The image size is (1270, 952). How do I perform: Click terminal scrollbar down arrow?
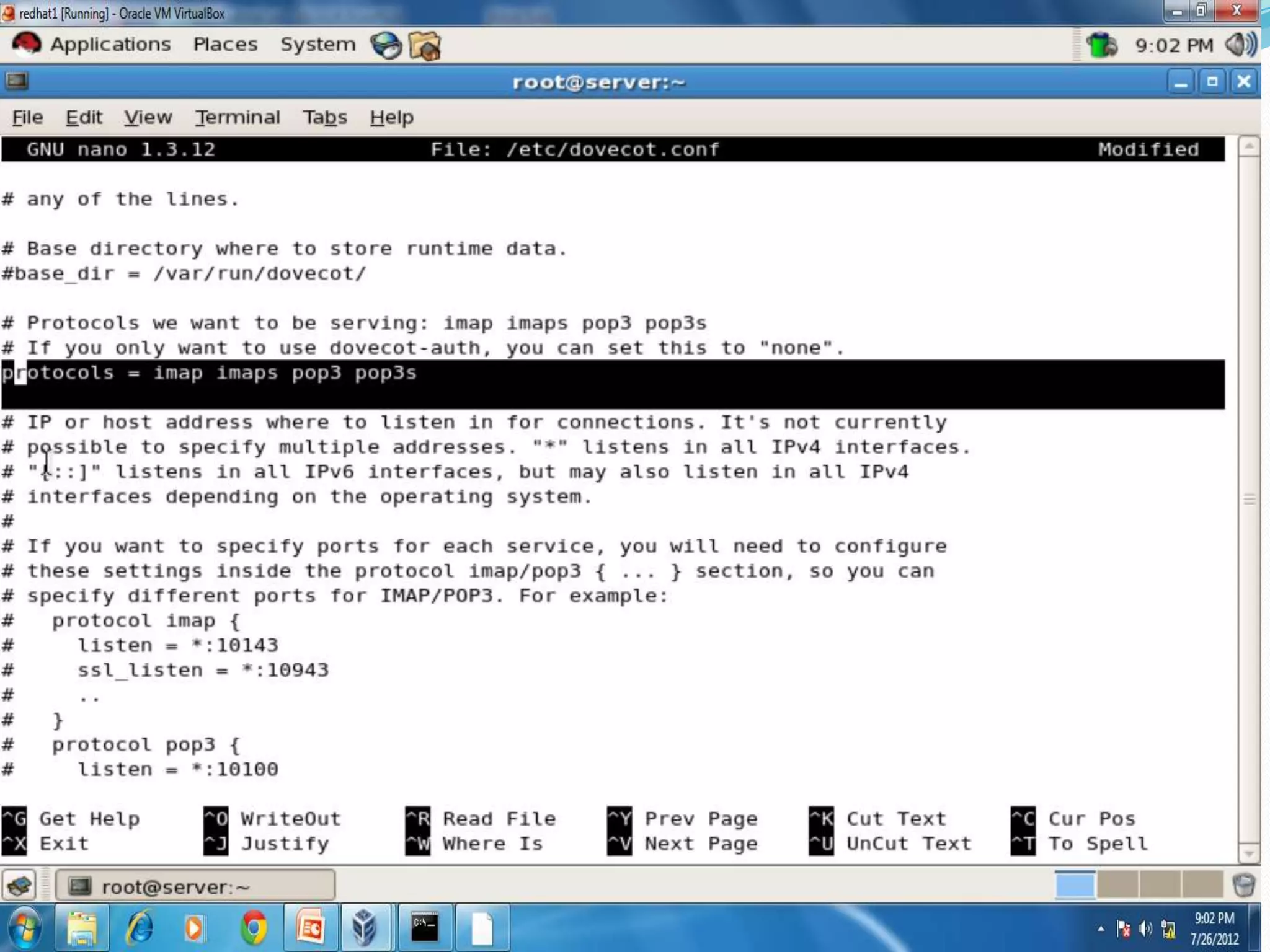coord(1249,854)
